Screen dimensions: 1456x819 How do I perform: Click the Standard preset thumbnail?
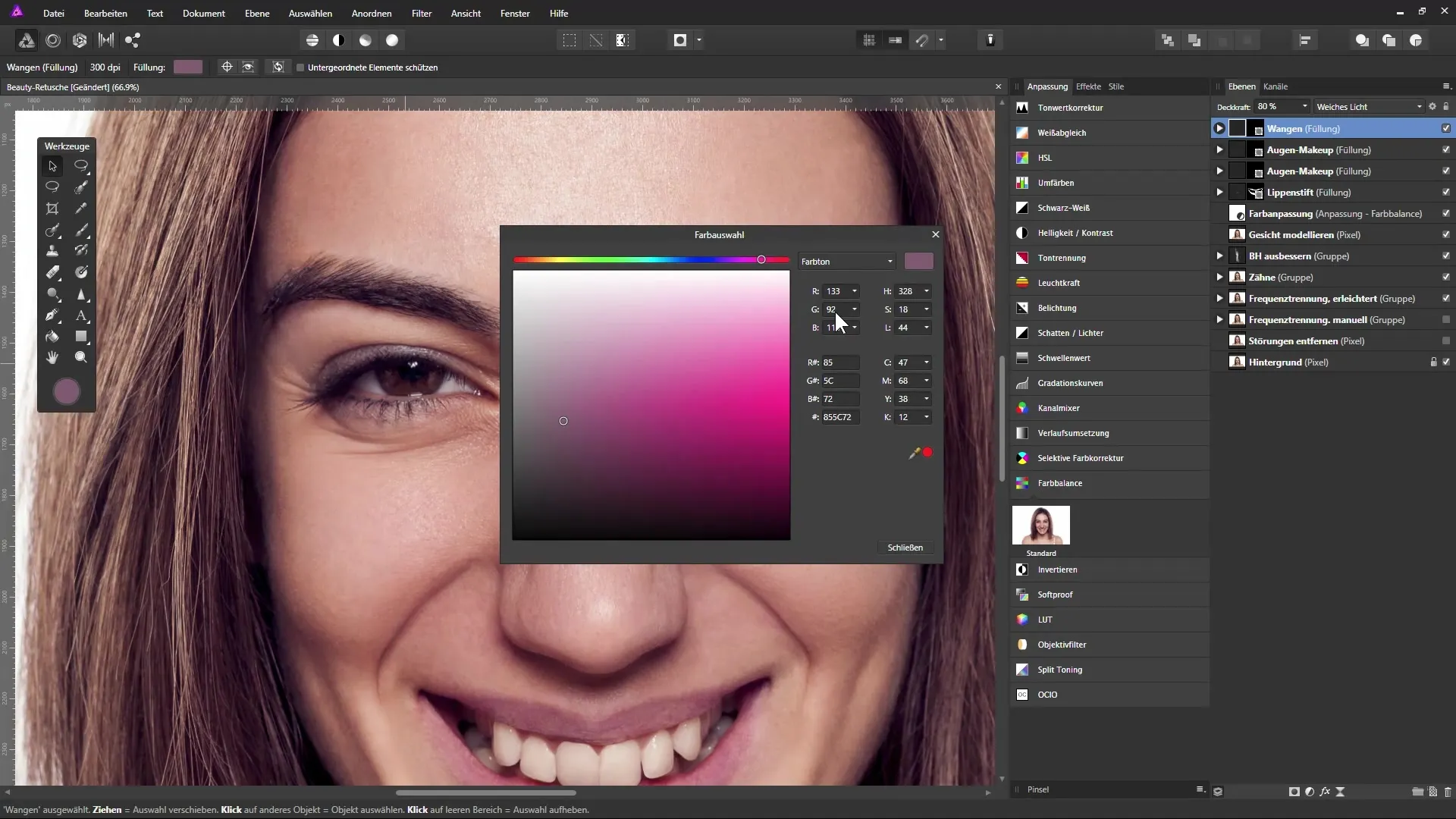[1041, 526]
